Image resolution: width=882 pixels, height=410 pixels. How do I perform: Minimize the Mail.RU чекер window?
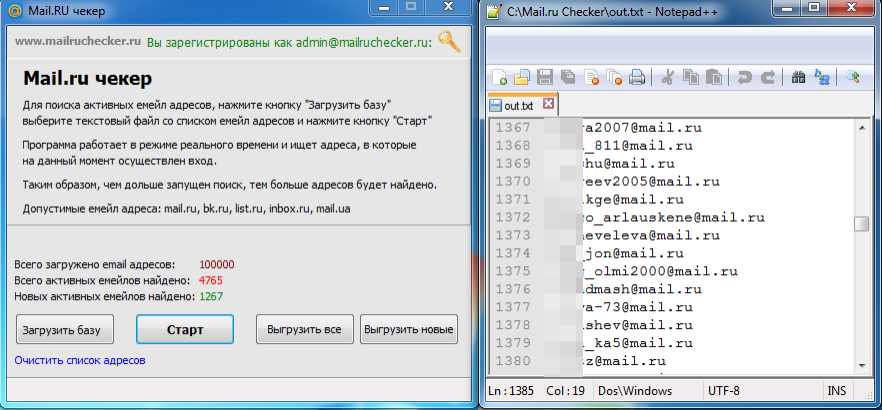click(x=384, y=7)
